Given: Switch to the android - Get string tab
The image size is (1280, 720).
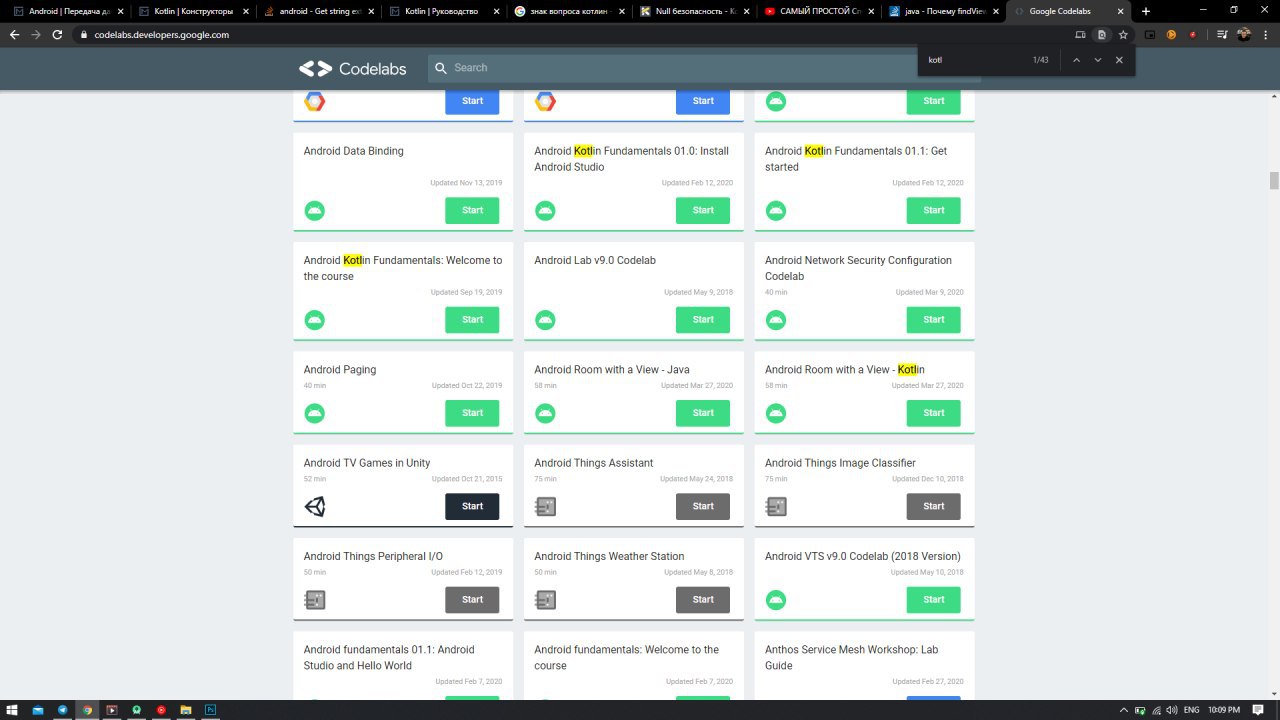Looking at the screenshot, I should pos(318,11).
